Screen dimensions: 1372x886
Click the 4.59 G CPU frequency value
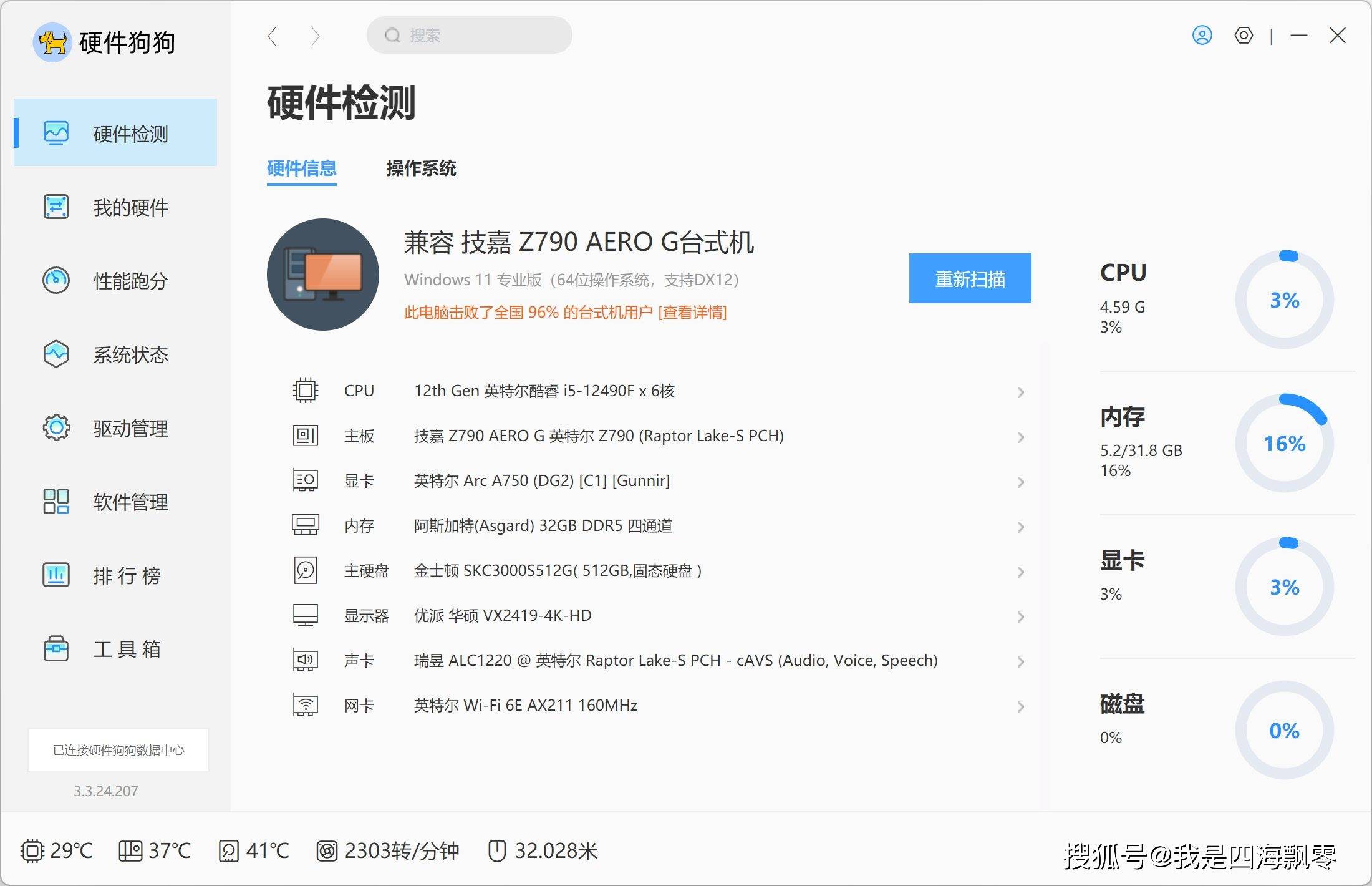pyautogui.click(x=1122, y=306)
